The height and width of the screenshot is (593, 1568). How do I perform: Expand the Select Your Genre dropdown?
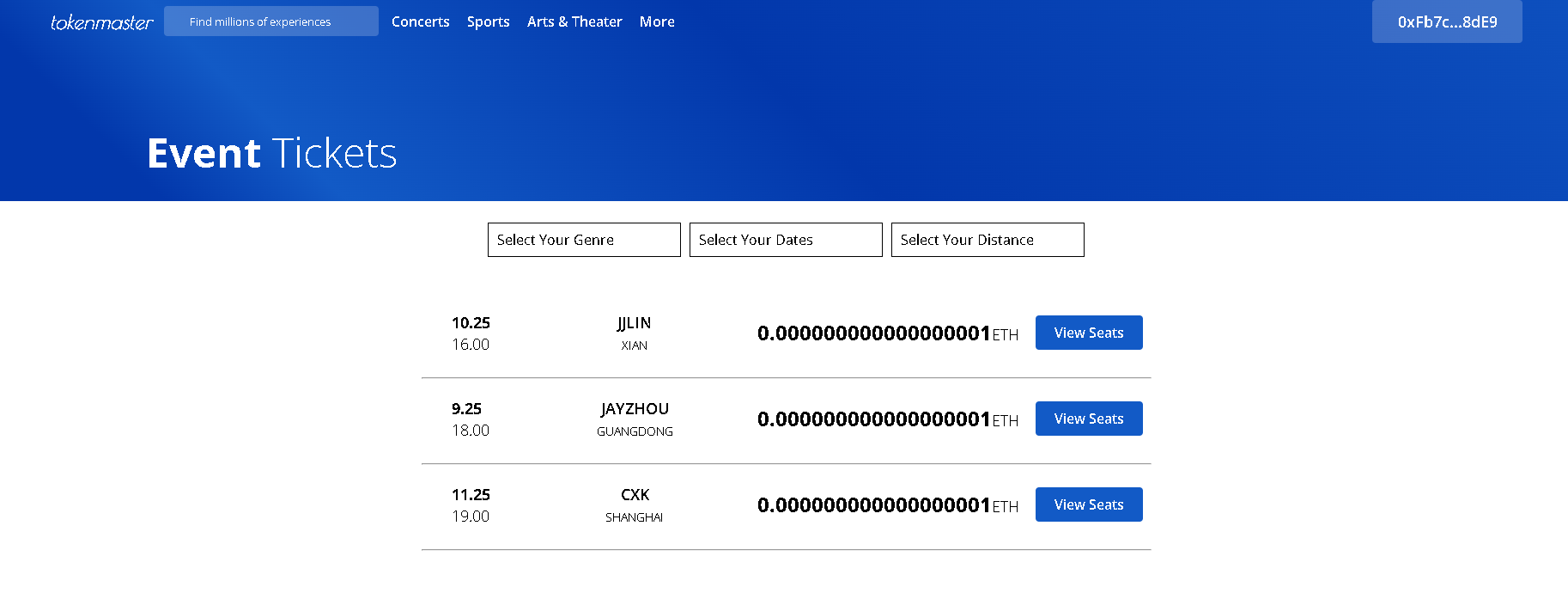pos(584,240)
